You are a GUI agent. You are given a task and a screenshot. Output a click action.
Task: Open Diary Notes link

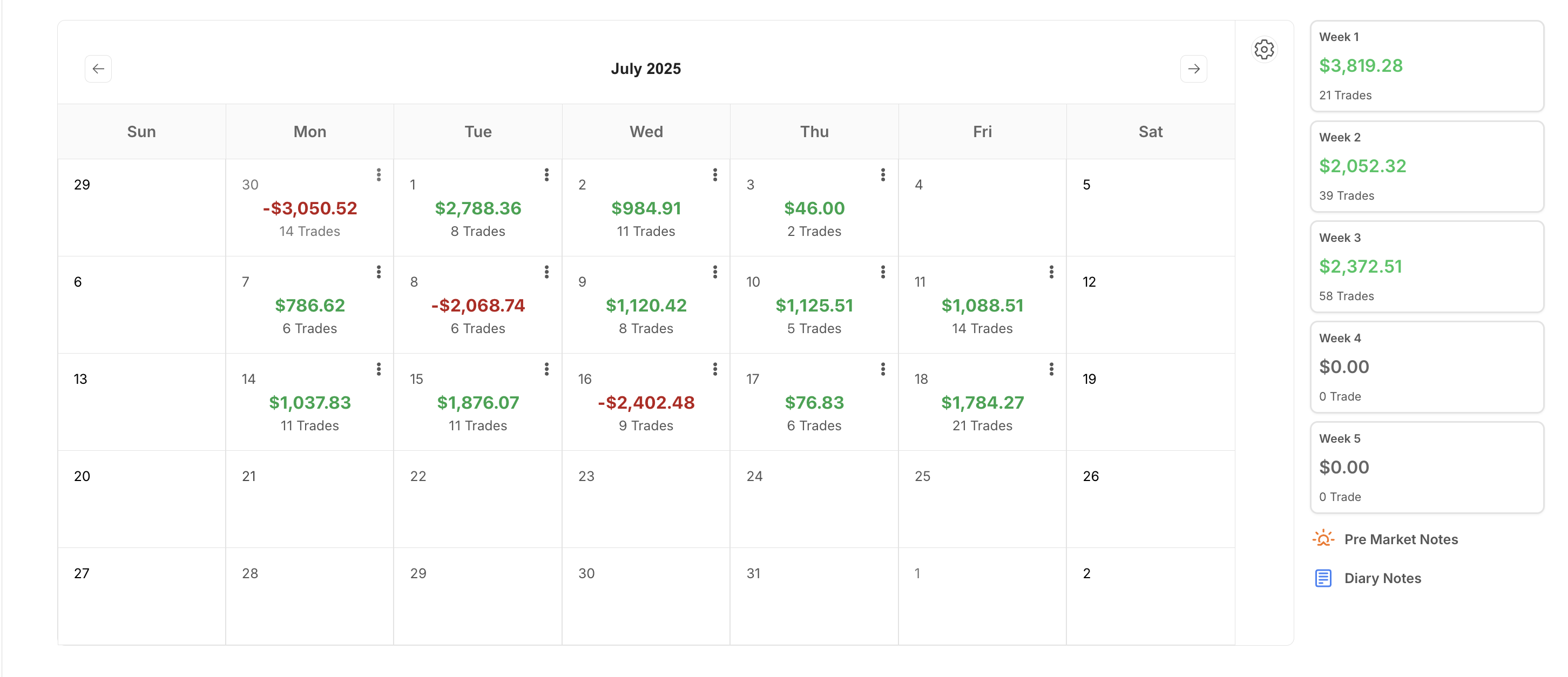pos(1382,578)
